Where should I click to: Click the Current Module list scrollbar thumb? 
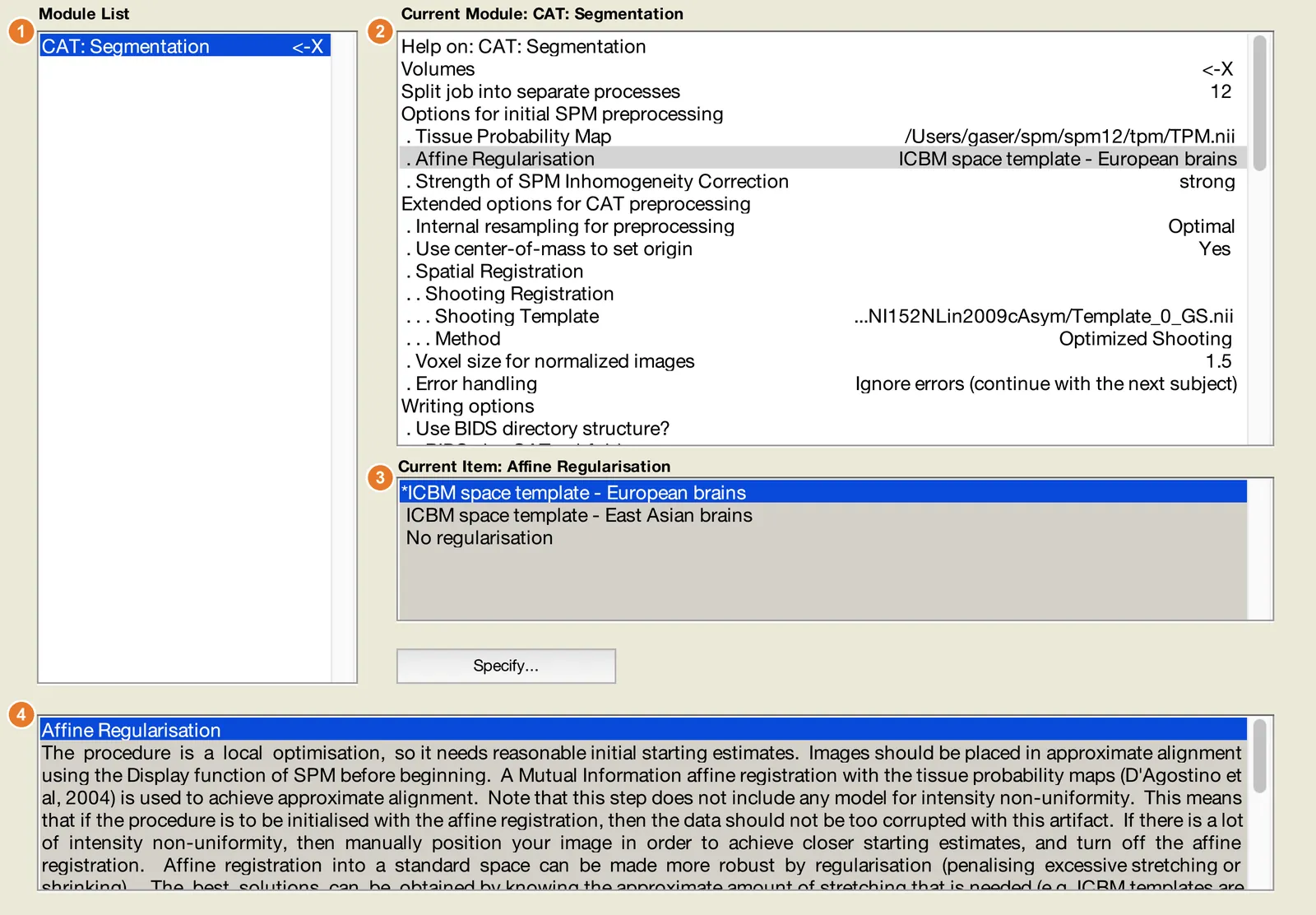[1259, 103]
